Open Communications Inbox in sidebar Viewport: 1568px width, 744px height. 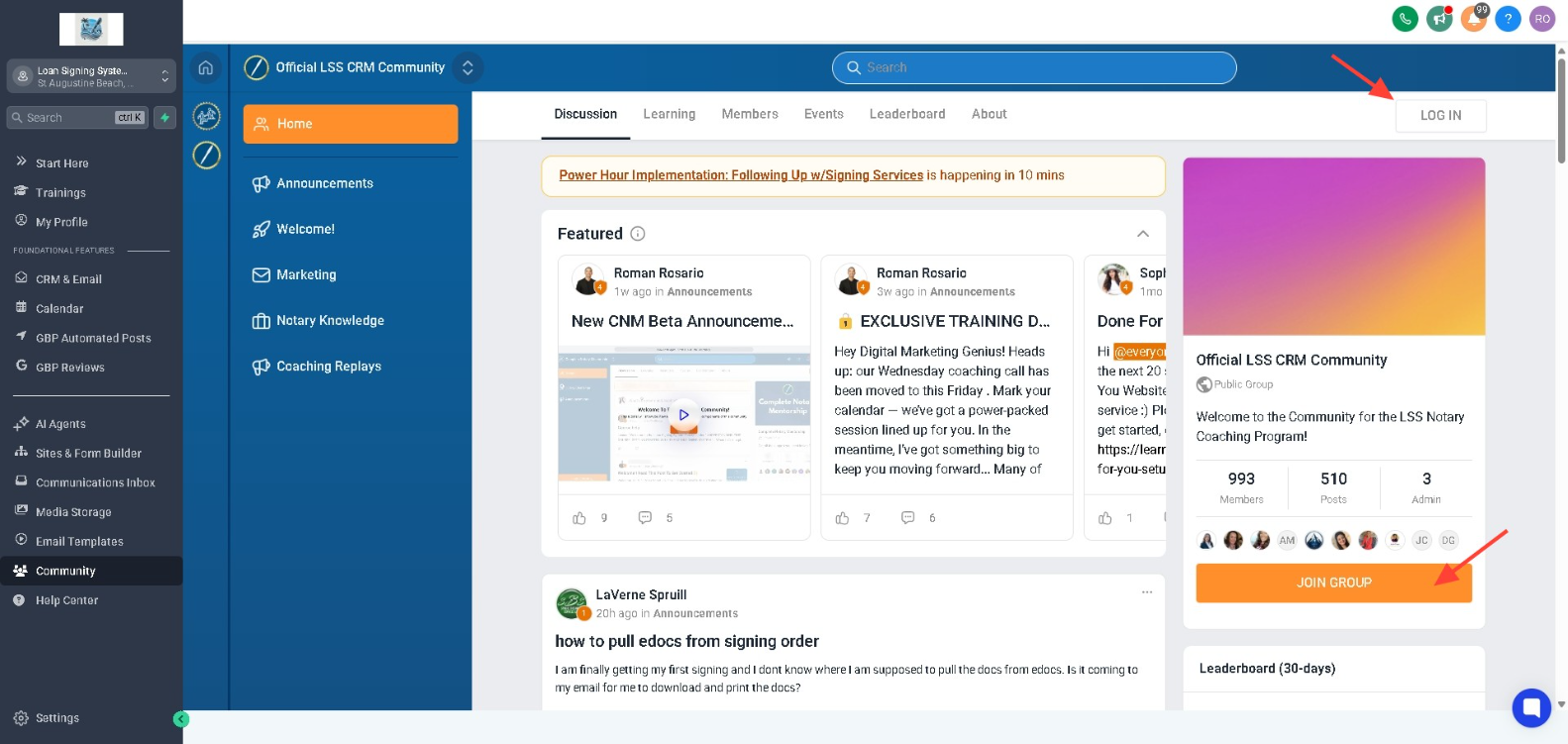pos(95,483)
